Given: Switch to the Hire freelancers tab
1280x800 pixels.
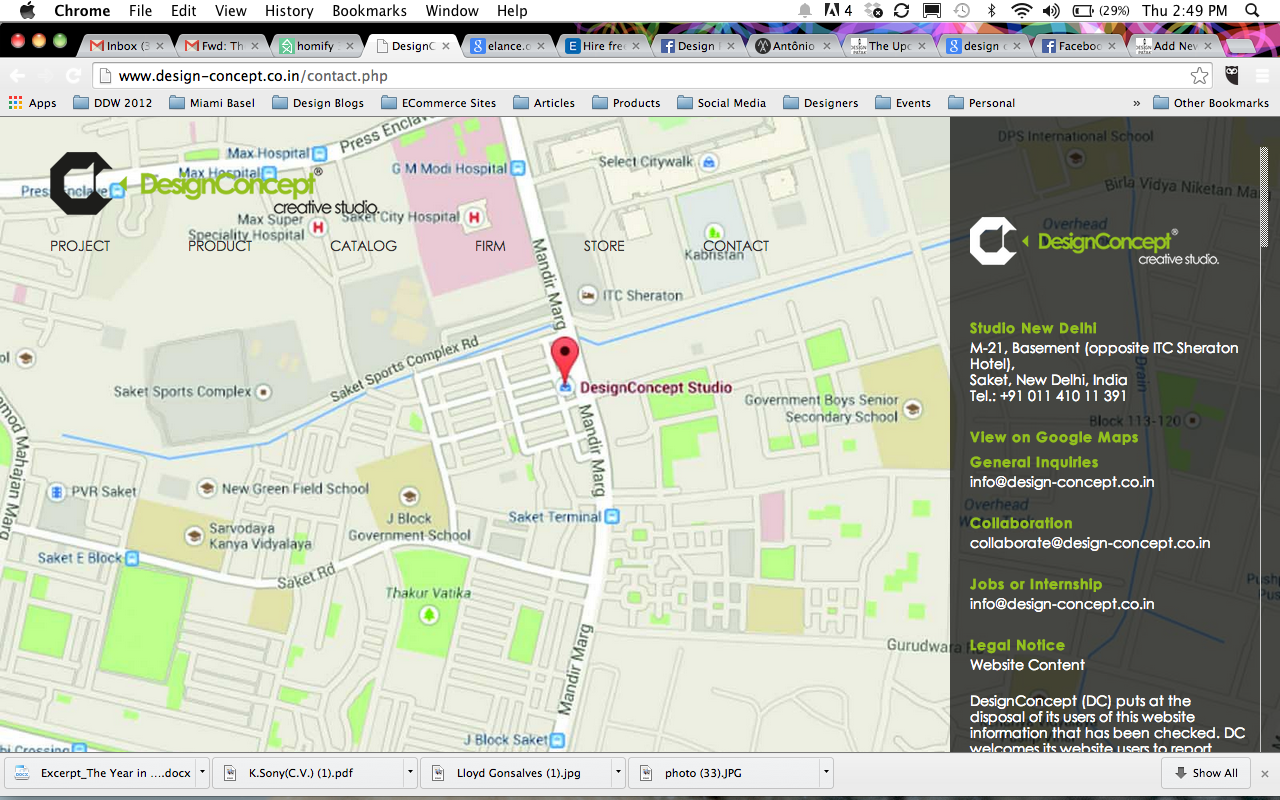Looking at the screenshot, I should coord(603,46).
